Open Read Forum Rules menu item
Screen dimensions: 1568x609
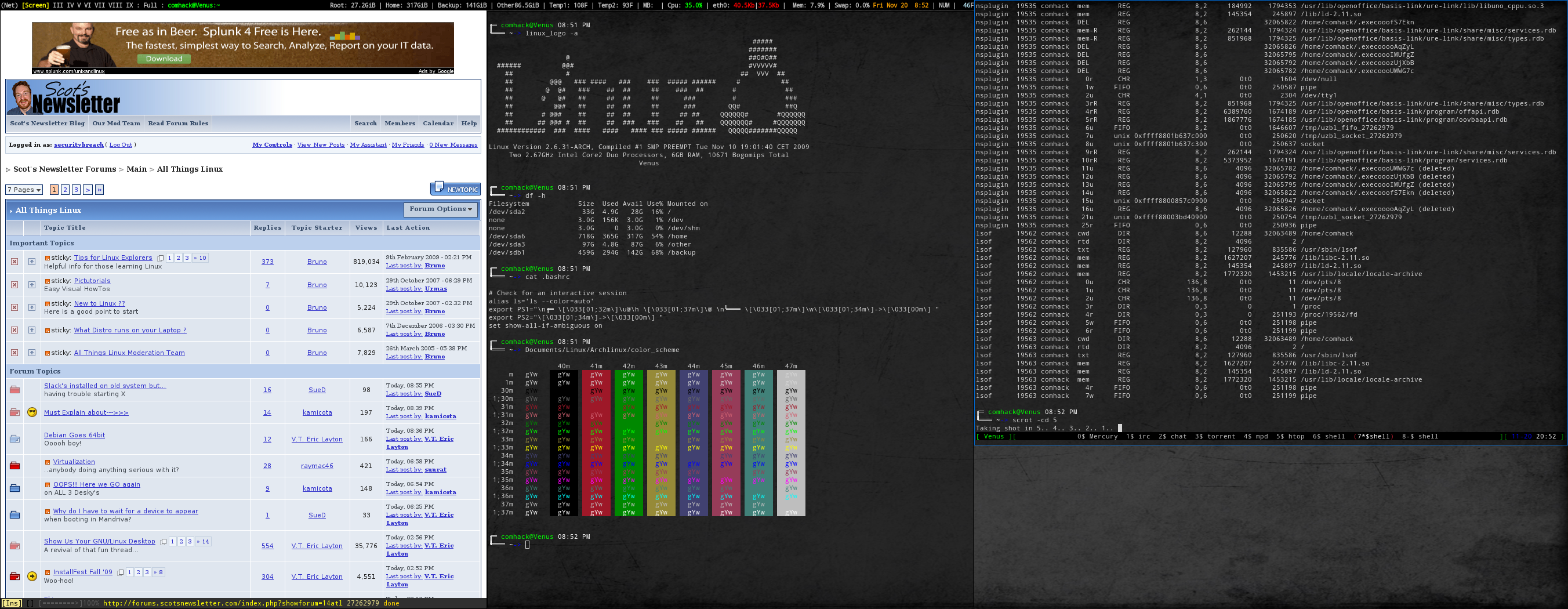179,123
